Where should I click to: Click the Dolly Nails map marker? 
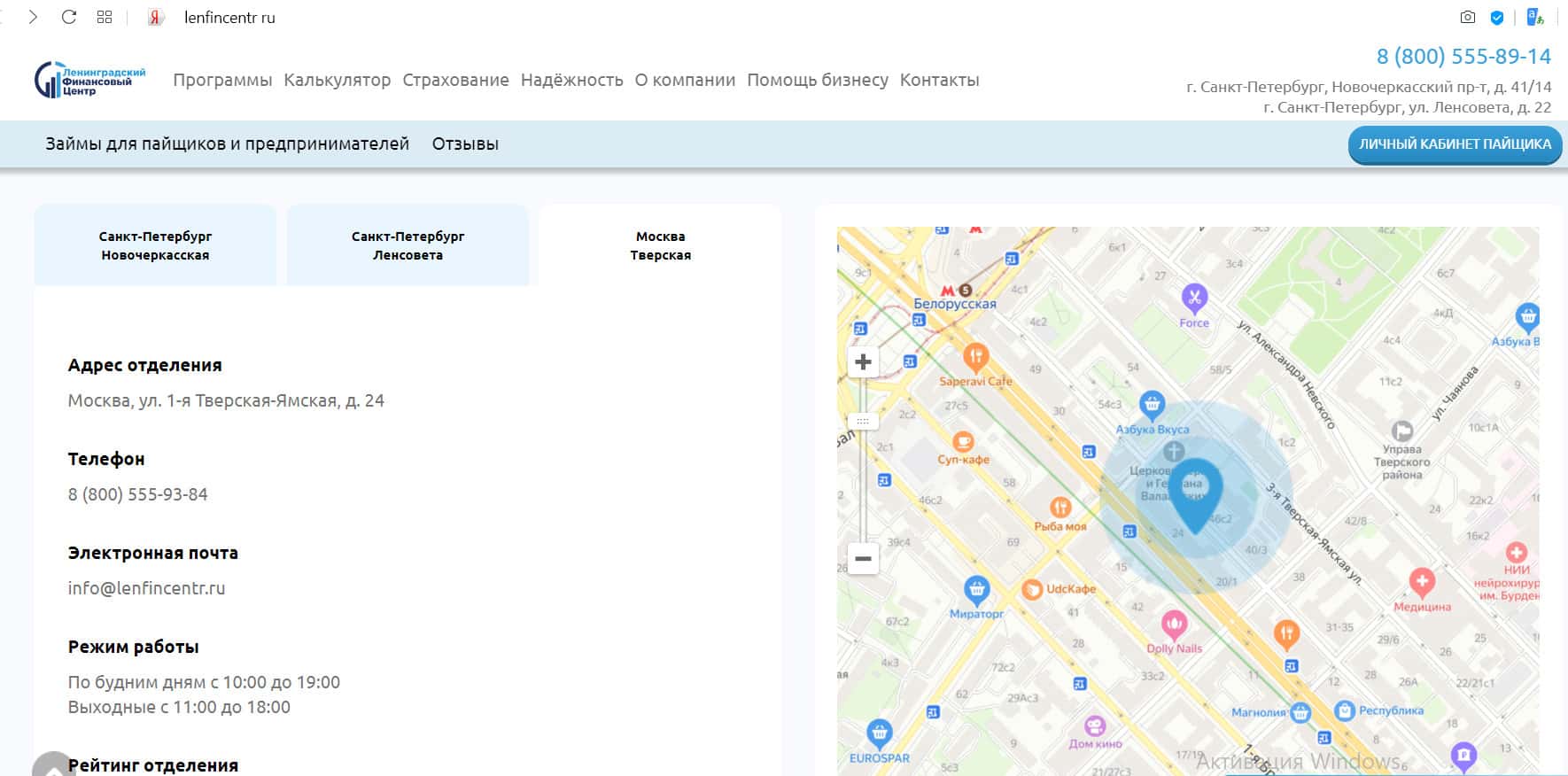coord(1174,625)
